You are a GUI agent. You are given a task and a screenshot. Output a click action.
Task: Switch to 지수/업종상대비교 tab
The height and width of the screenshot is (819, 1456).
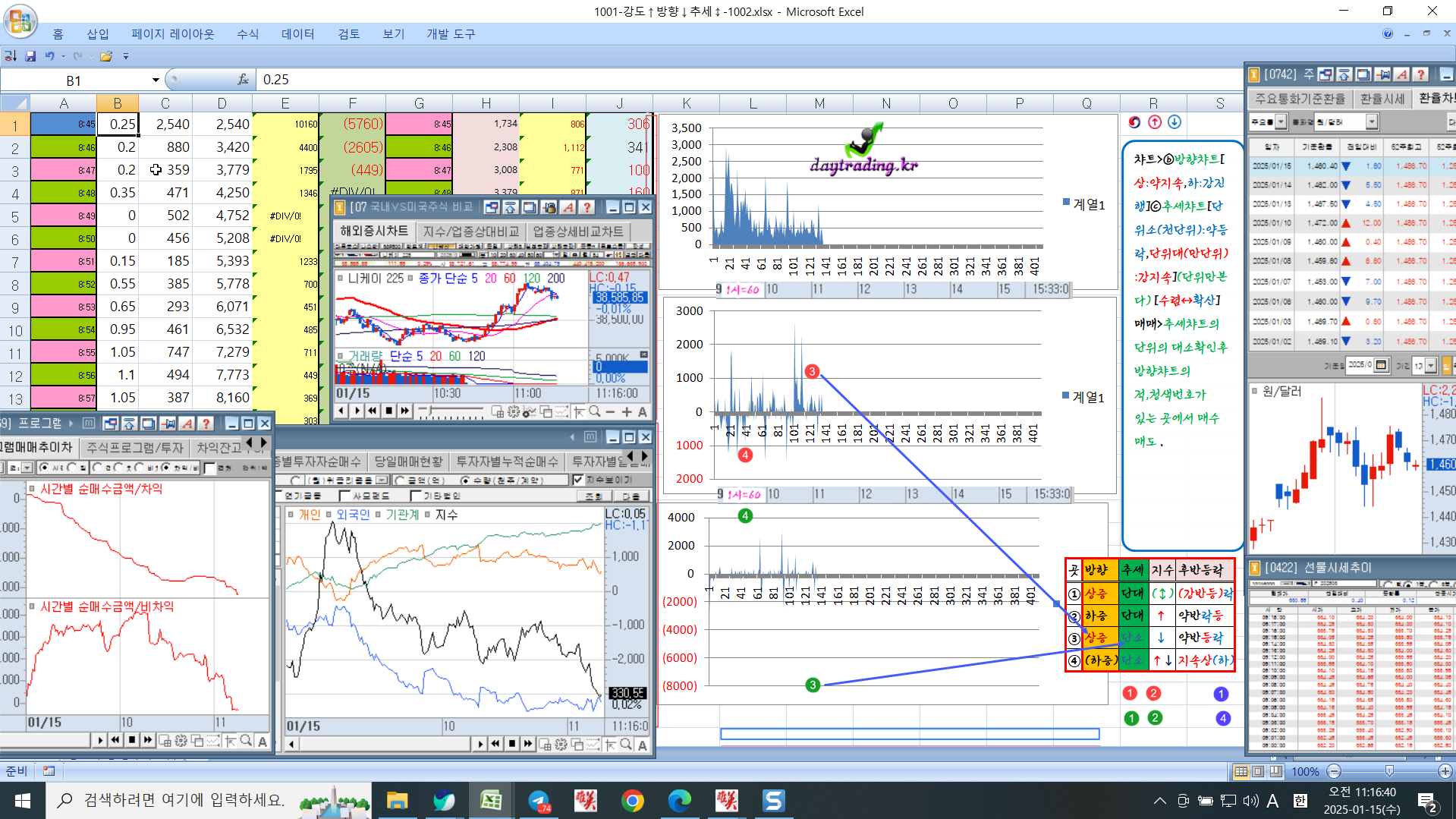tap(471, 232)
